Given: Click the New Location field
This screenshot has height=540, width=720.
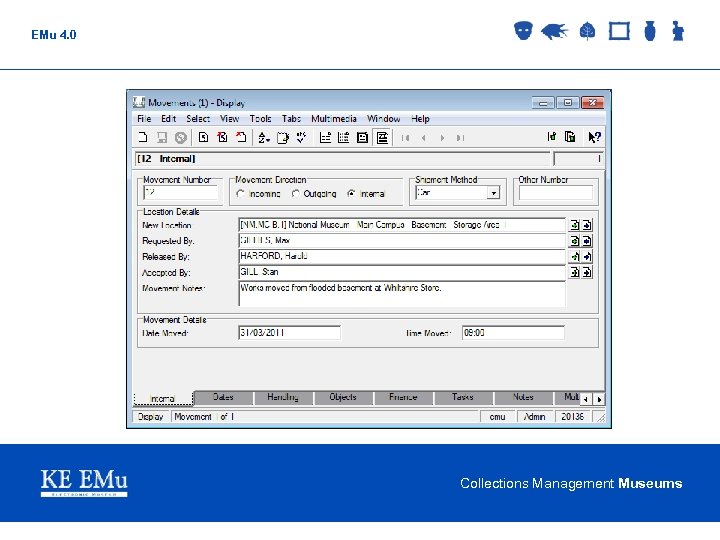Looking at the screenshot, I should click(402, 225).
